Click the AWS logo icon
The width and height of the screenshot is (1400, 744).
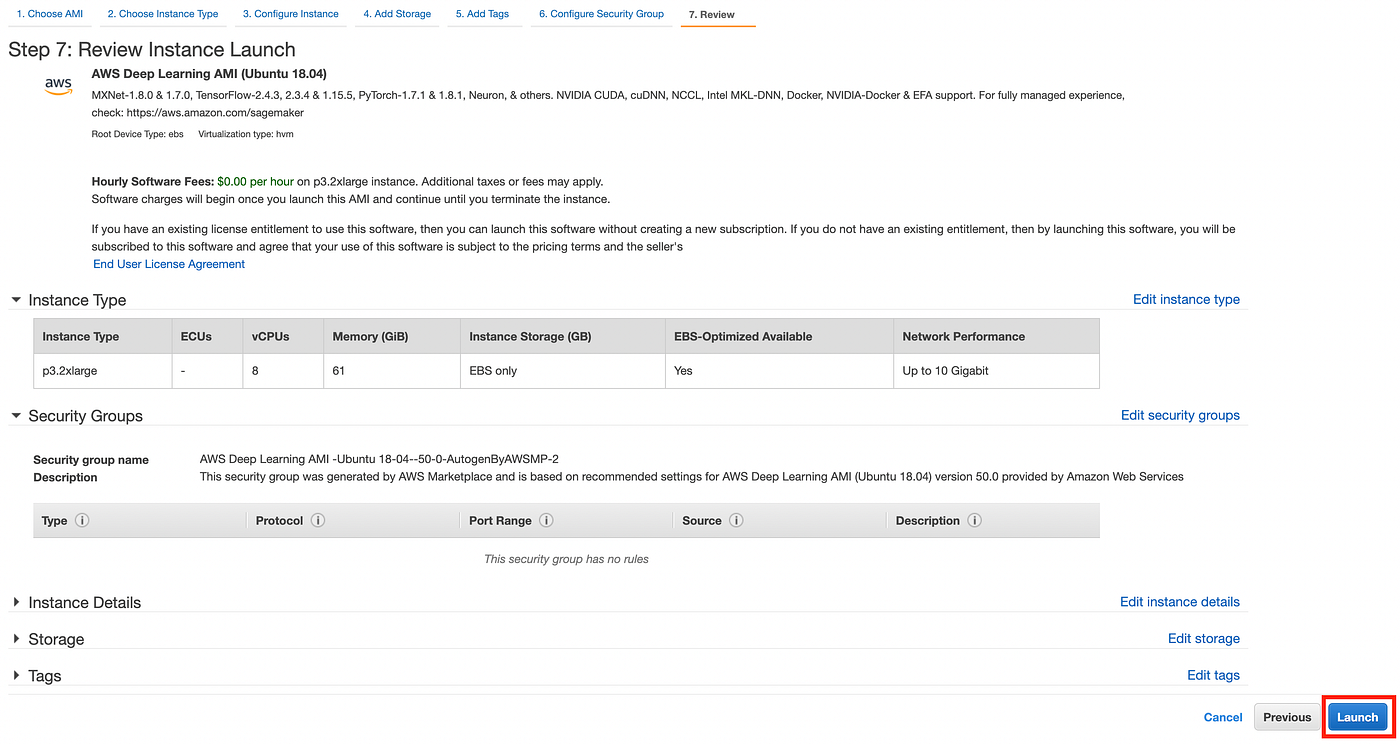coord(58,86)
